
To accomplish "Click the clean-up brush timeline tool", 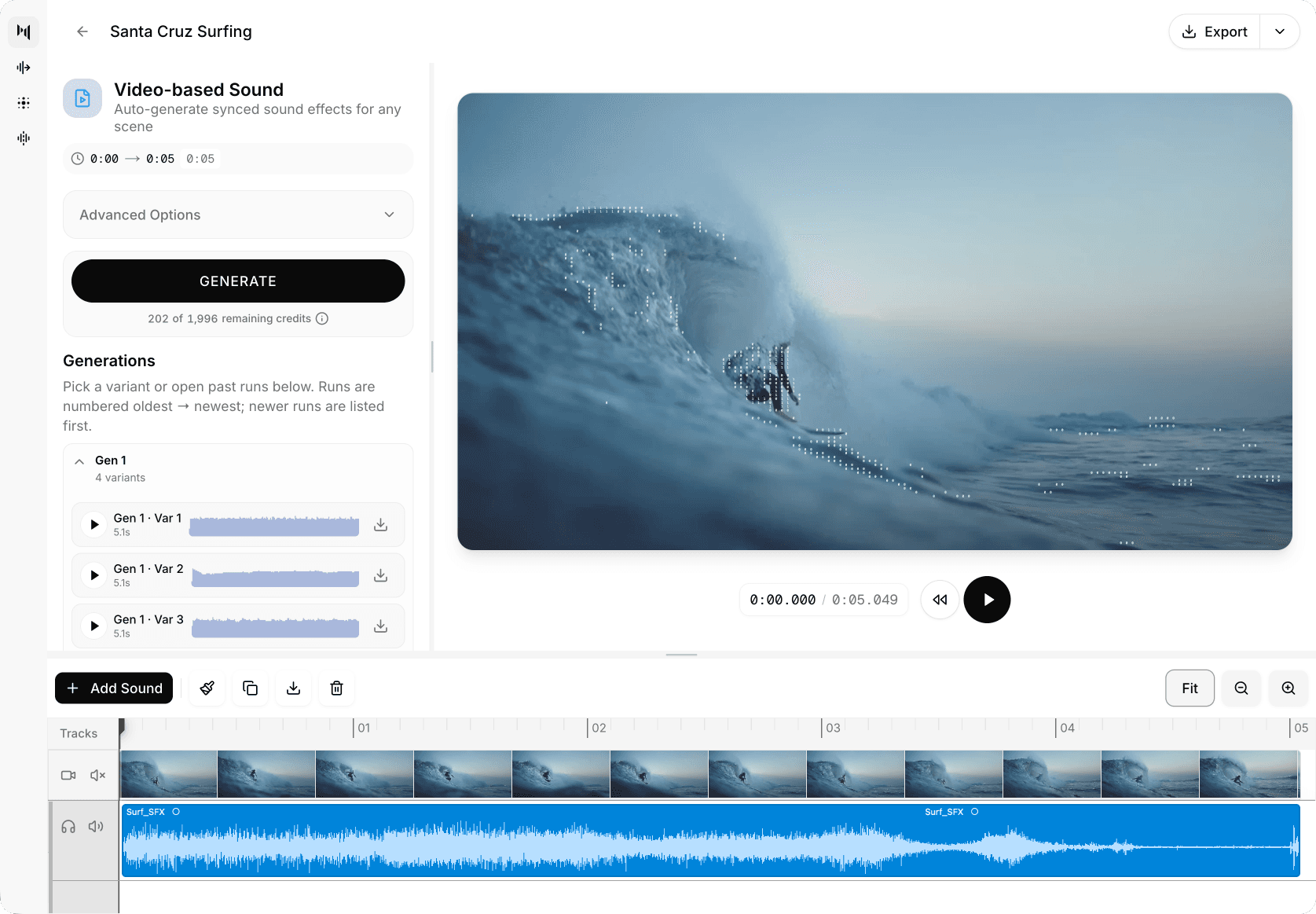I will pyautogui.click(x=207, y=688).
